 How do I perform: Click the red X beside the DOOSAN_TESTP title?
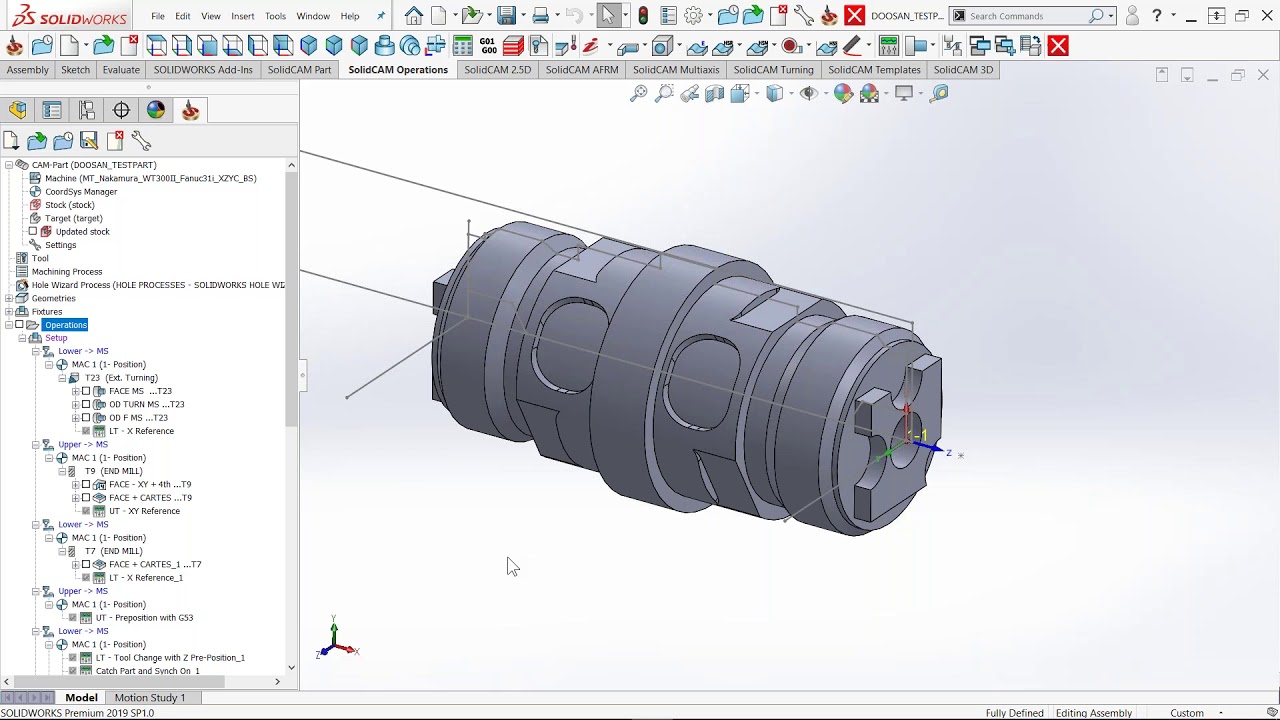854,16
